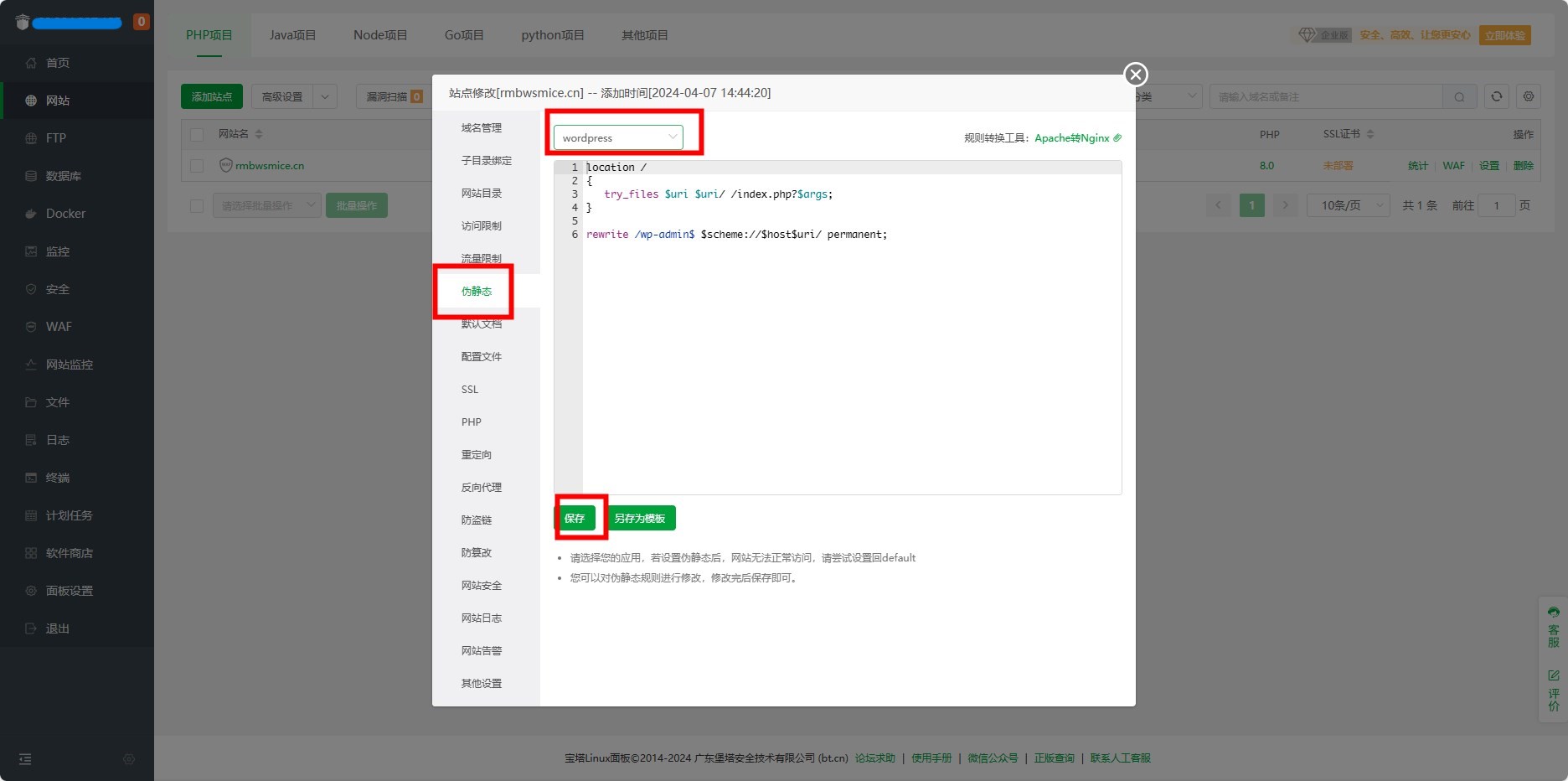Open the 请选择批量操作 dropdown
This screenshot has width=1568, height=781.
(267, 205)
